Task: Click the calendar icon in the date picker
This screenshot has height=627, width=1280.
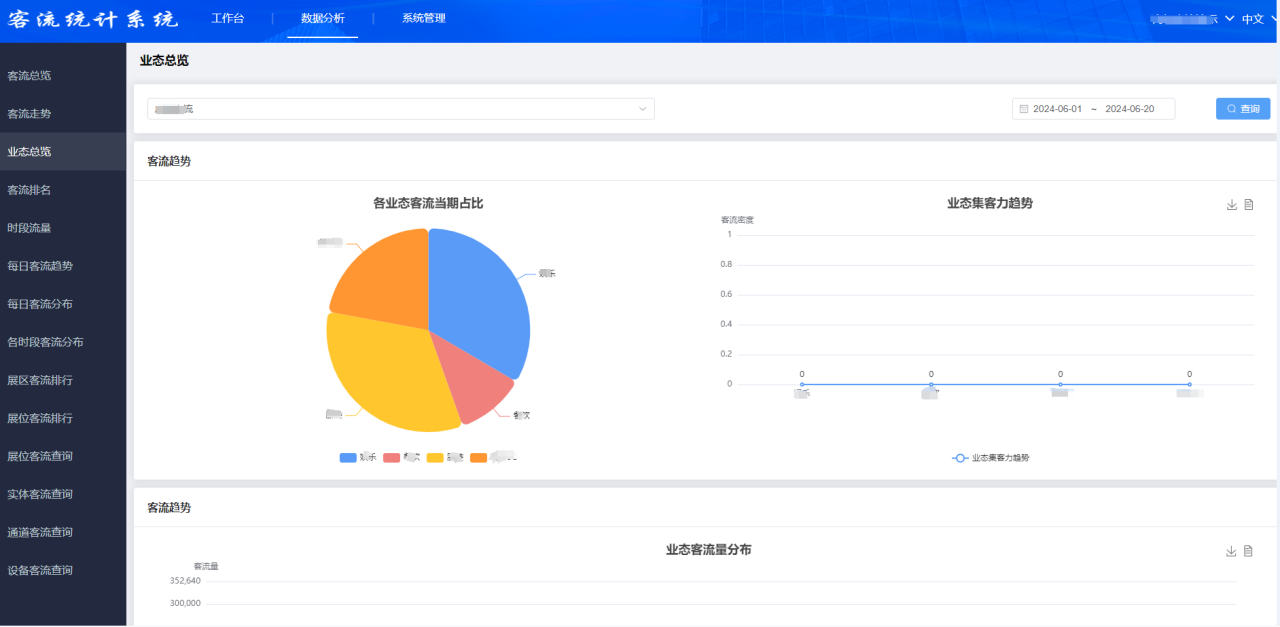Action: [1024, 108]
